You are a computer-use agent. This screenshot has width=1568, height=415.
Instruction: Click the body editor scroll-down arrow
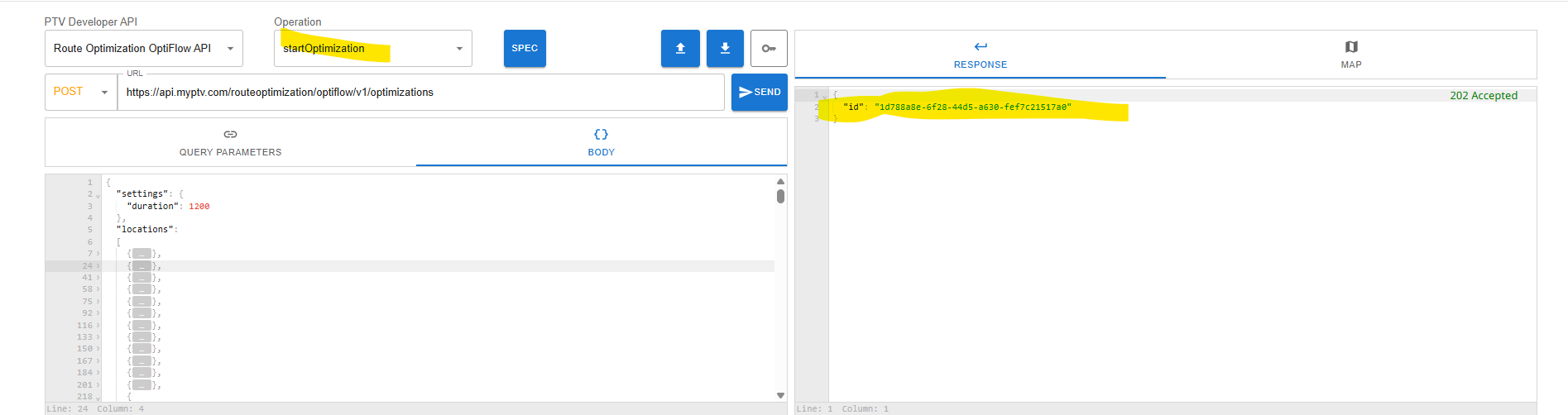tap(780, 395)
